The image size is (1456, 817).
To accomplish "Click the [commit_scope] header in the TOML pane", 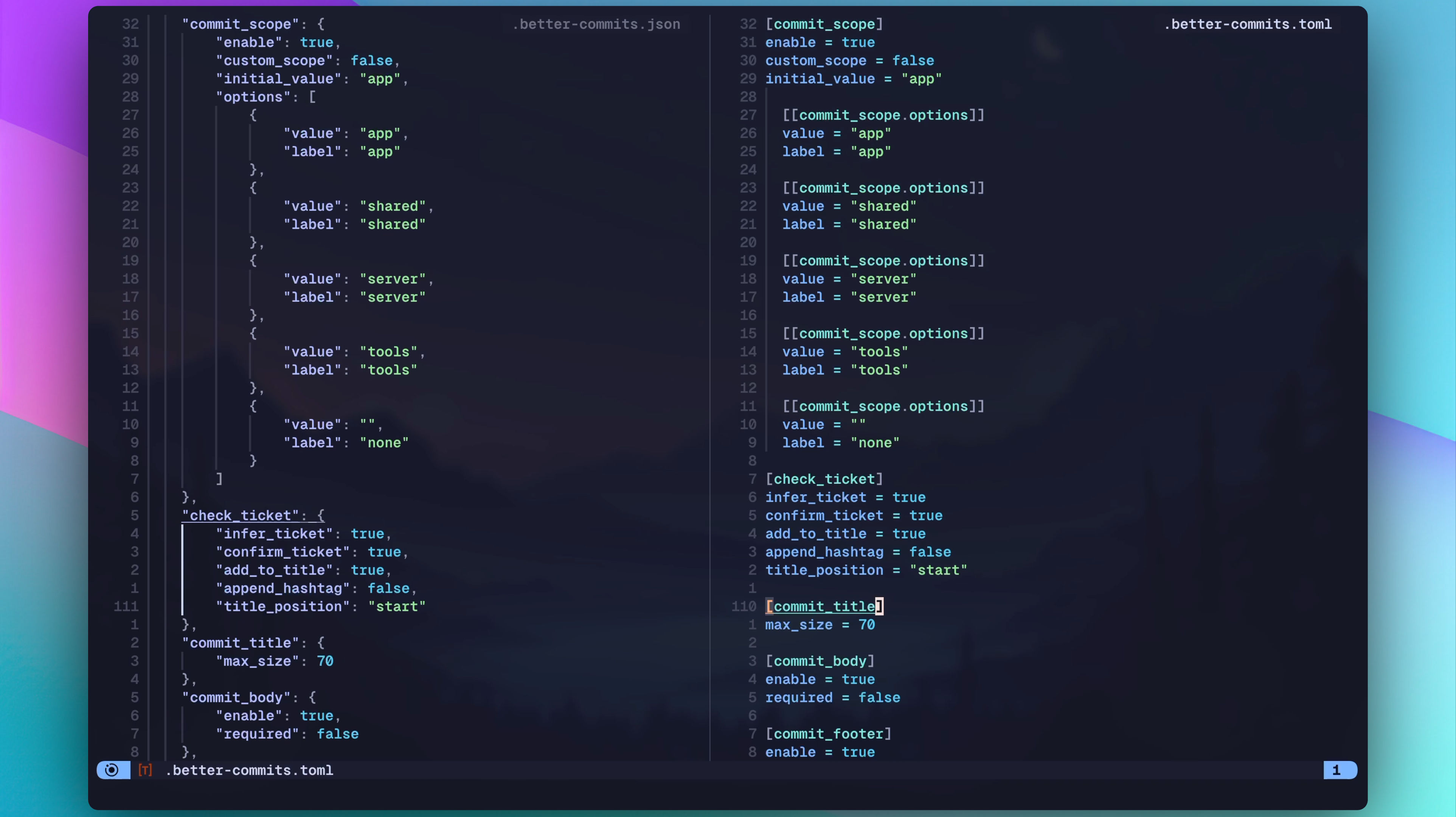I will click(x=824, y=24).
